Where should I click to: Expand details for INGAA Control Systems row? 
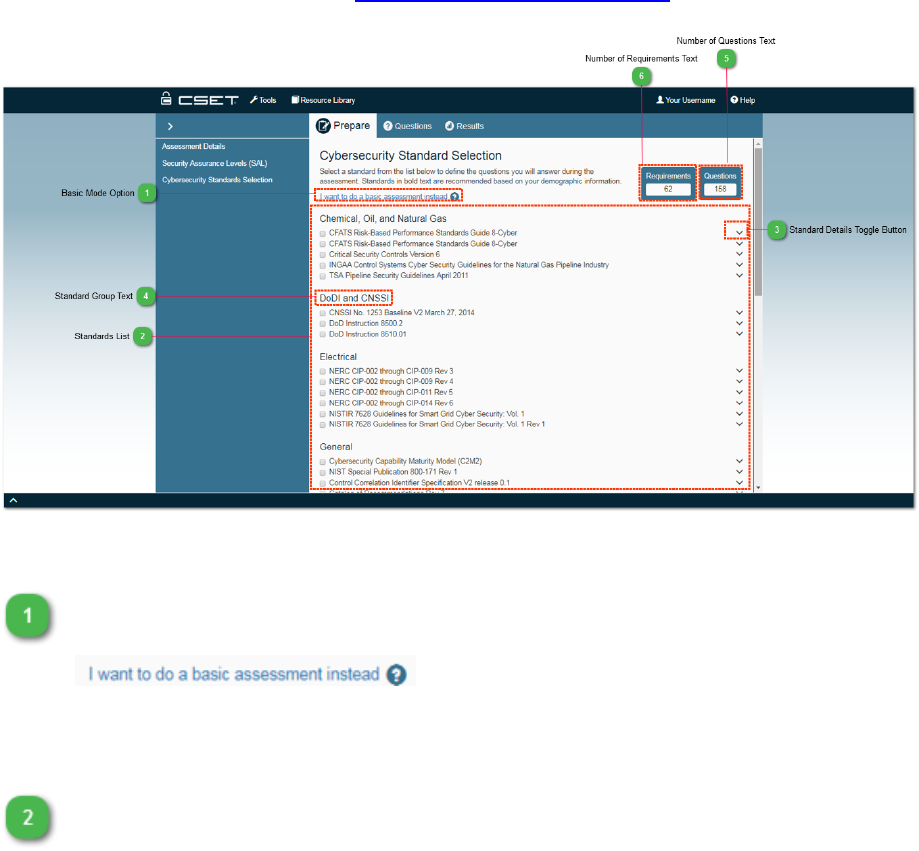coord(740,265)
